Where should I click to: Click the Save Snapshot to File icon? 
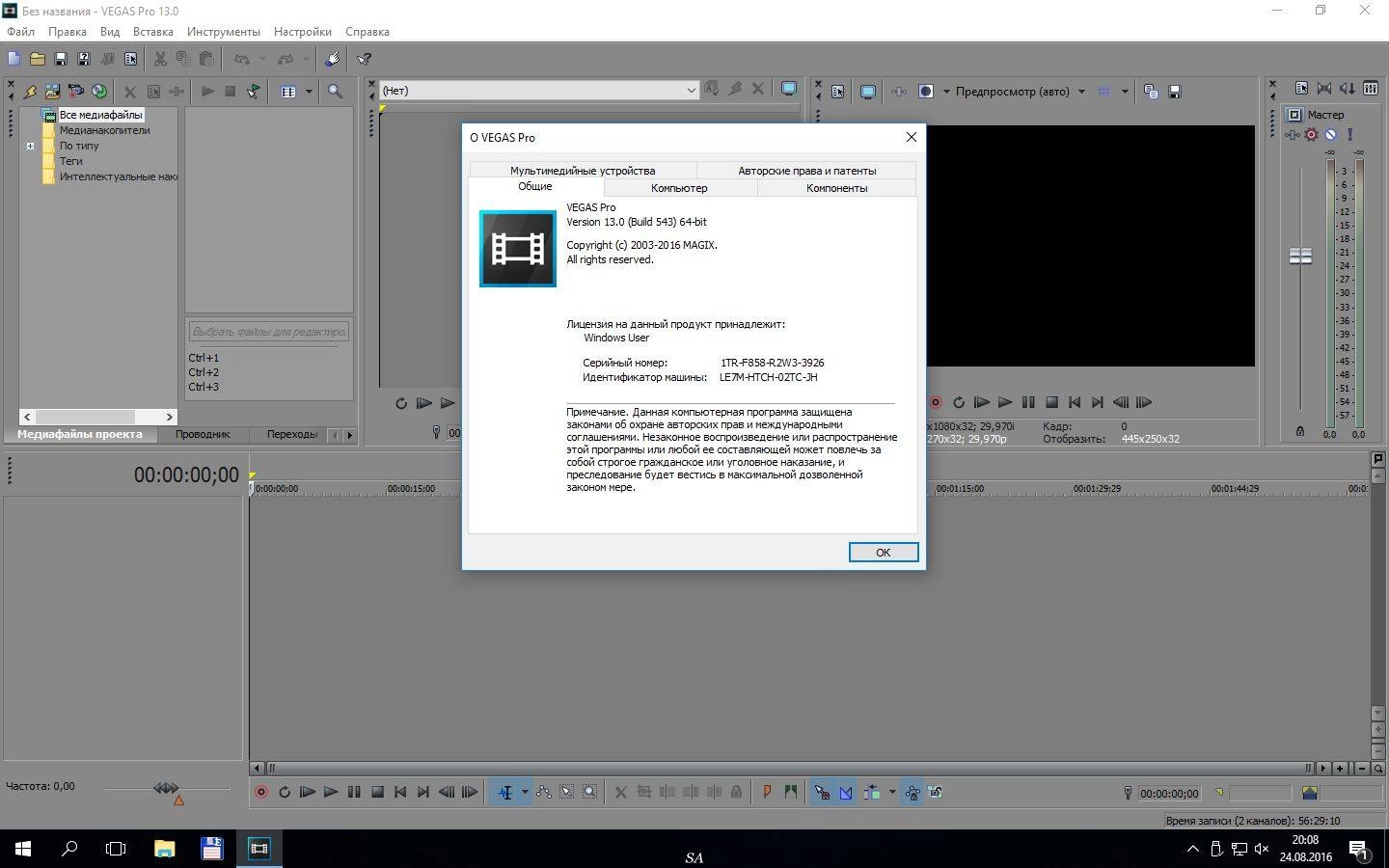[1175, 91]
